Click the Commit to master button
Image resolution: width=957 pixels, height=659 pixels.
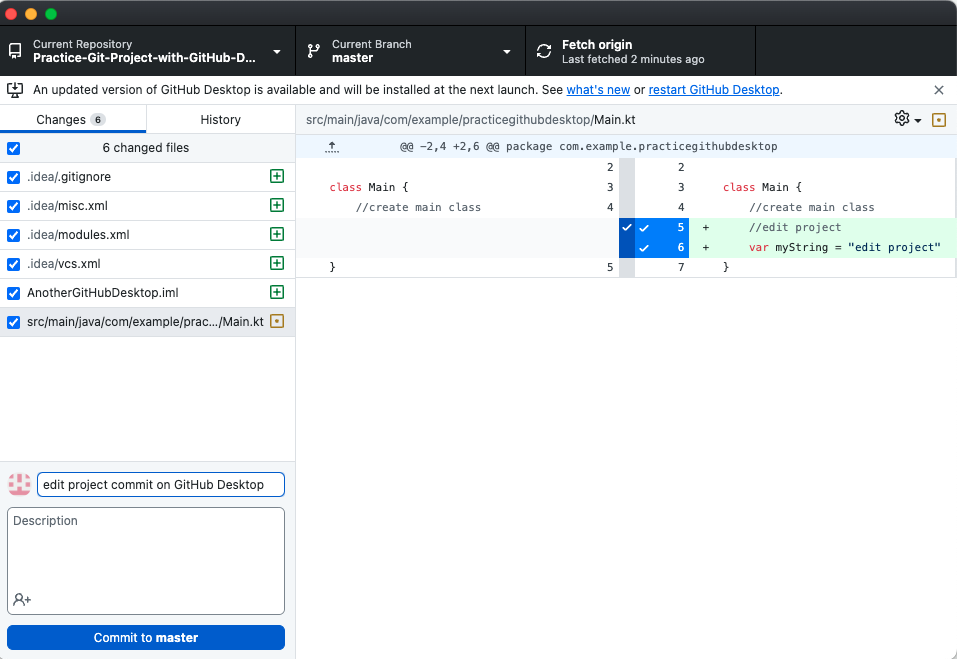146,638
